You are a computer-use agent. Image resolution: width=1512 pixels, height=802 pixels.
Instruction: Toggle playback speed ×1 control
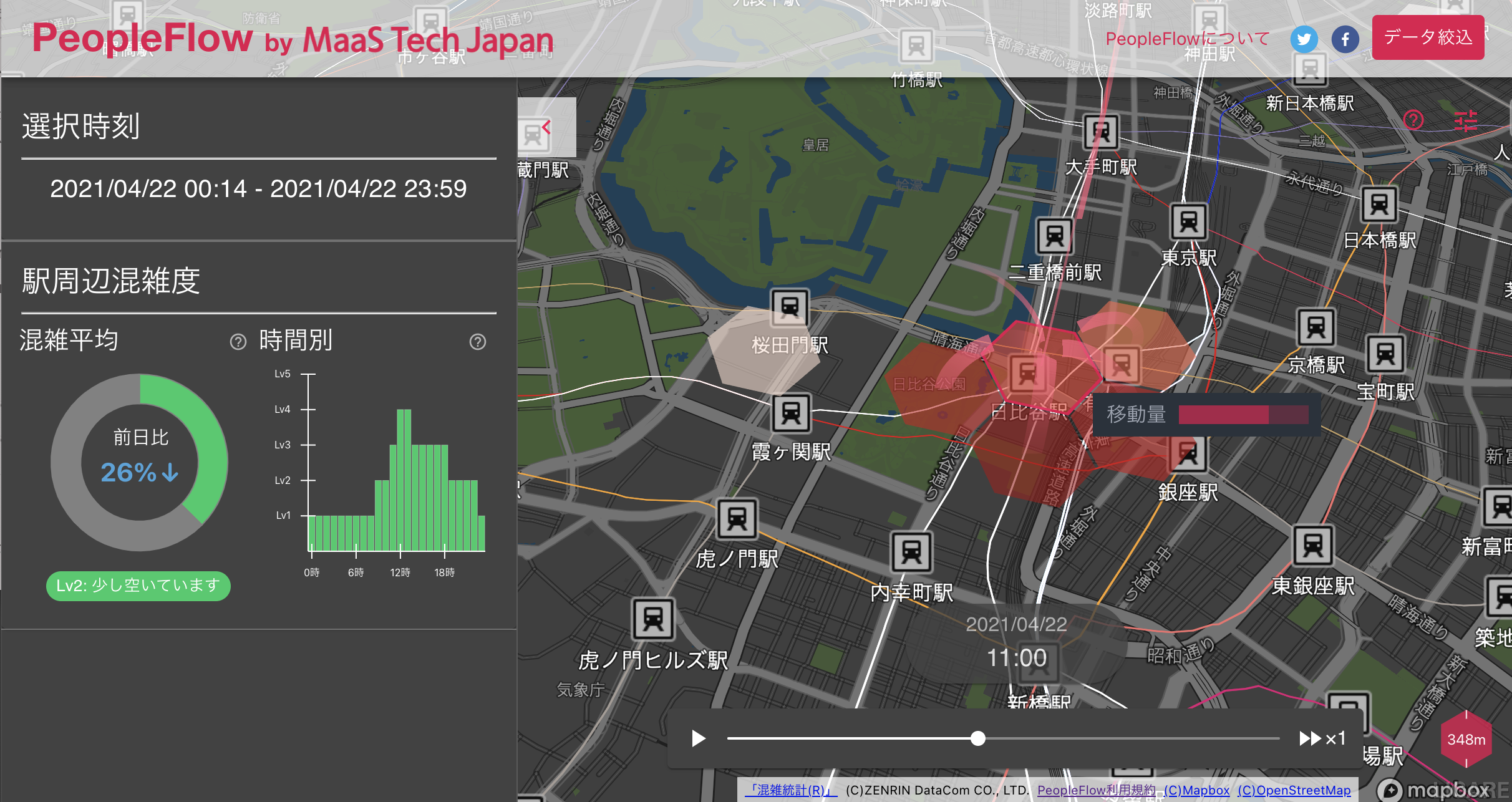click(1322, 739)
